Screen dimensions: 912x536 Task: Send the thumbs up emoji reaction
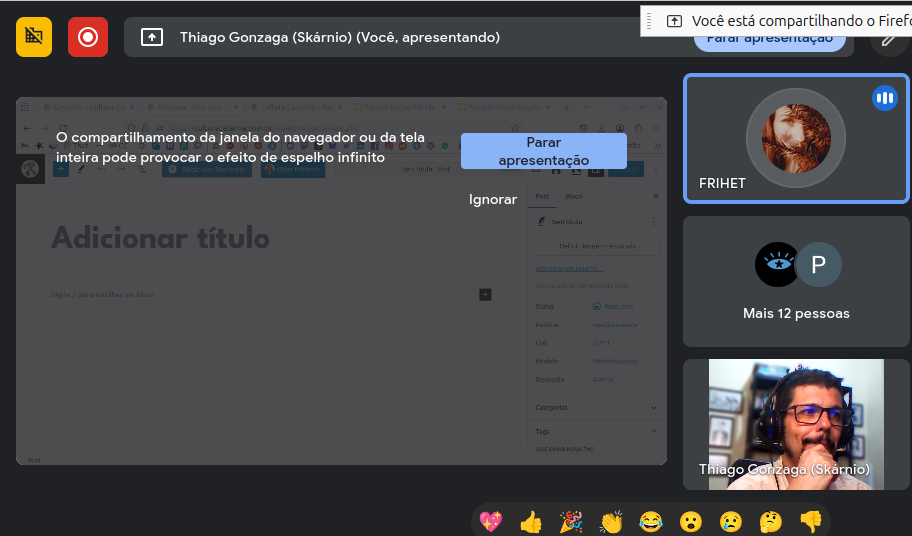tap(531, 521)
